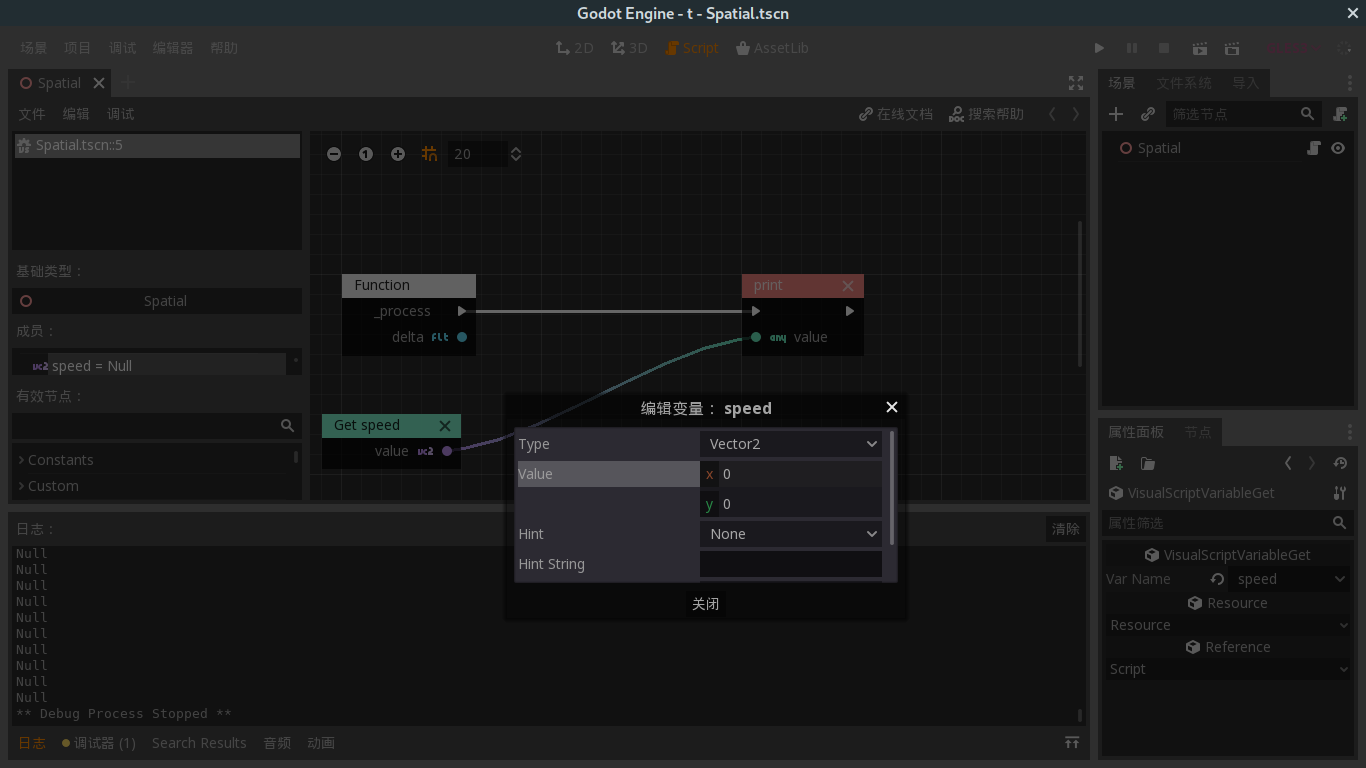This screenshot has width=1366, height=768.
Task: Toggle distraction-free mode in the script editor
Action: tap(1075, 84)
